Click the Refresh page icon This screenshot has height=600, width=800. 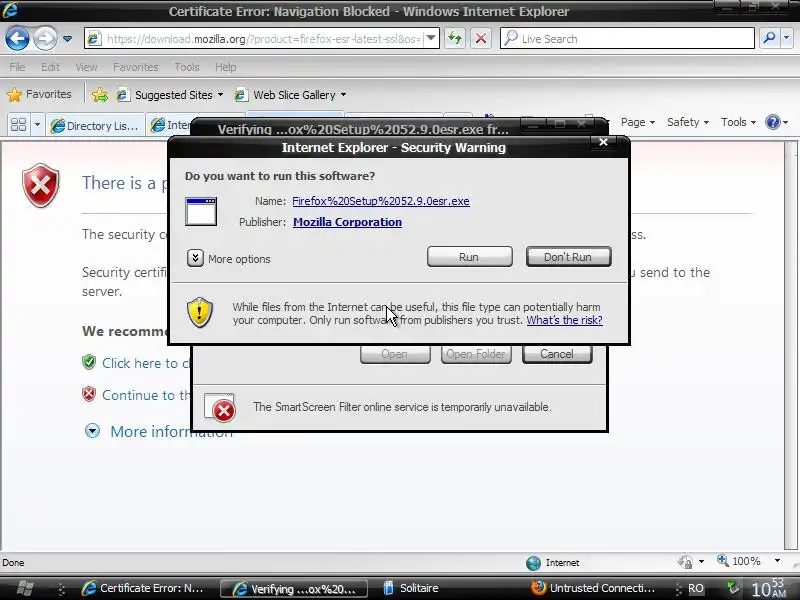pos(455,39)
